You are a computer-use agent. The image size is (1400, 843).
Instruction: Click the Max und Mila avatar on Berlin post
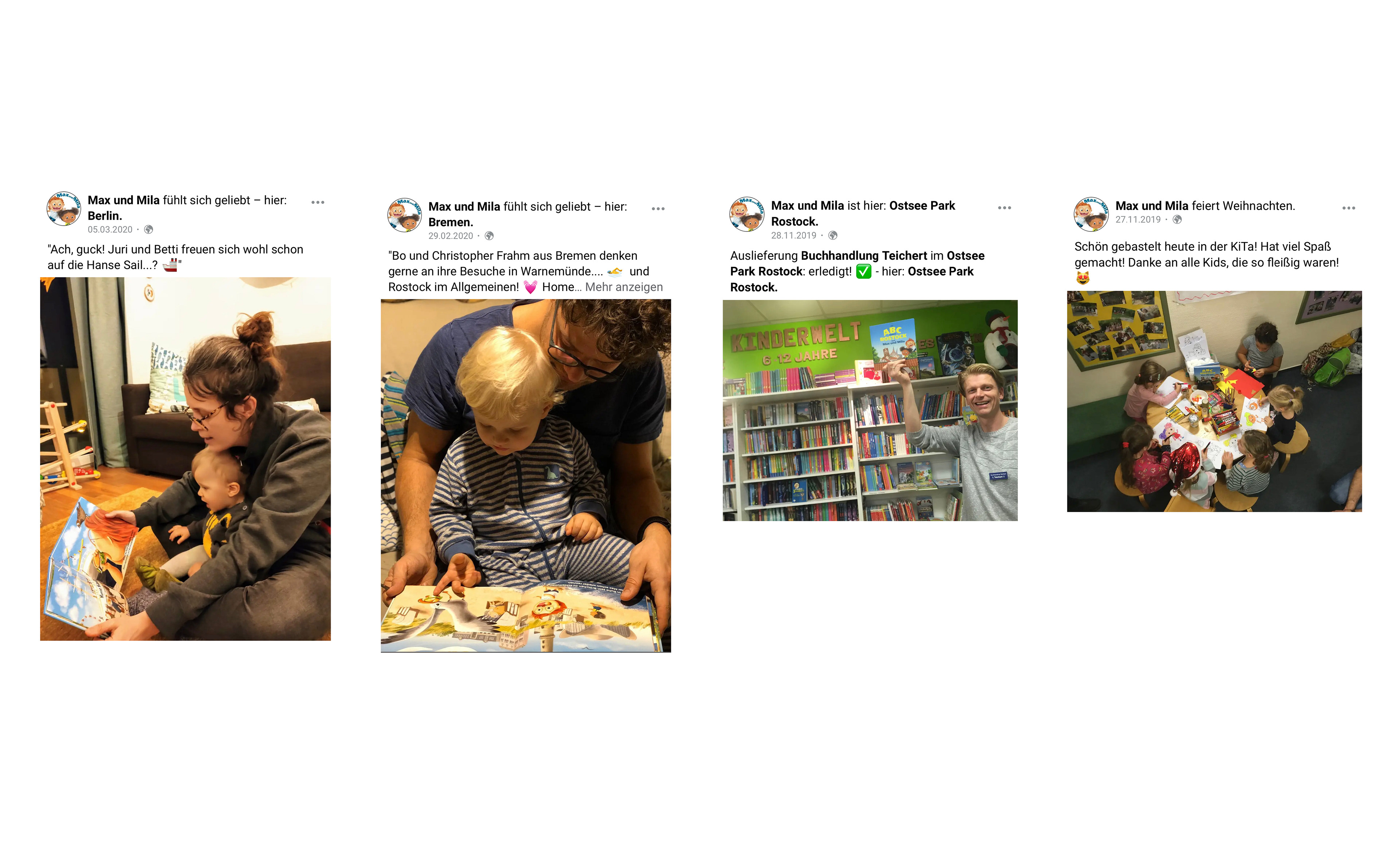coord(64,209)
